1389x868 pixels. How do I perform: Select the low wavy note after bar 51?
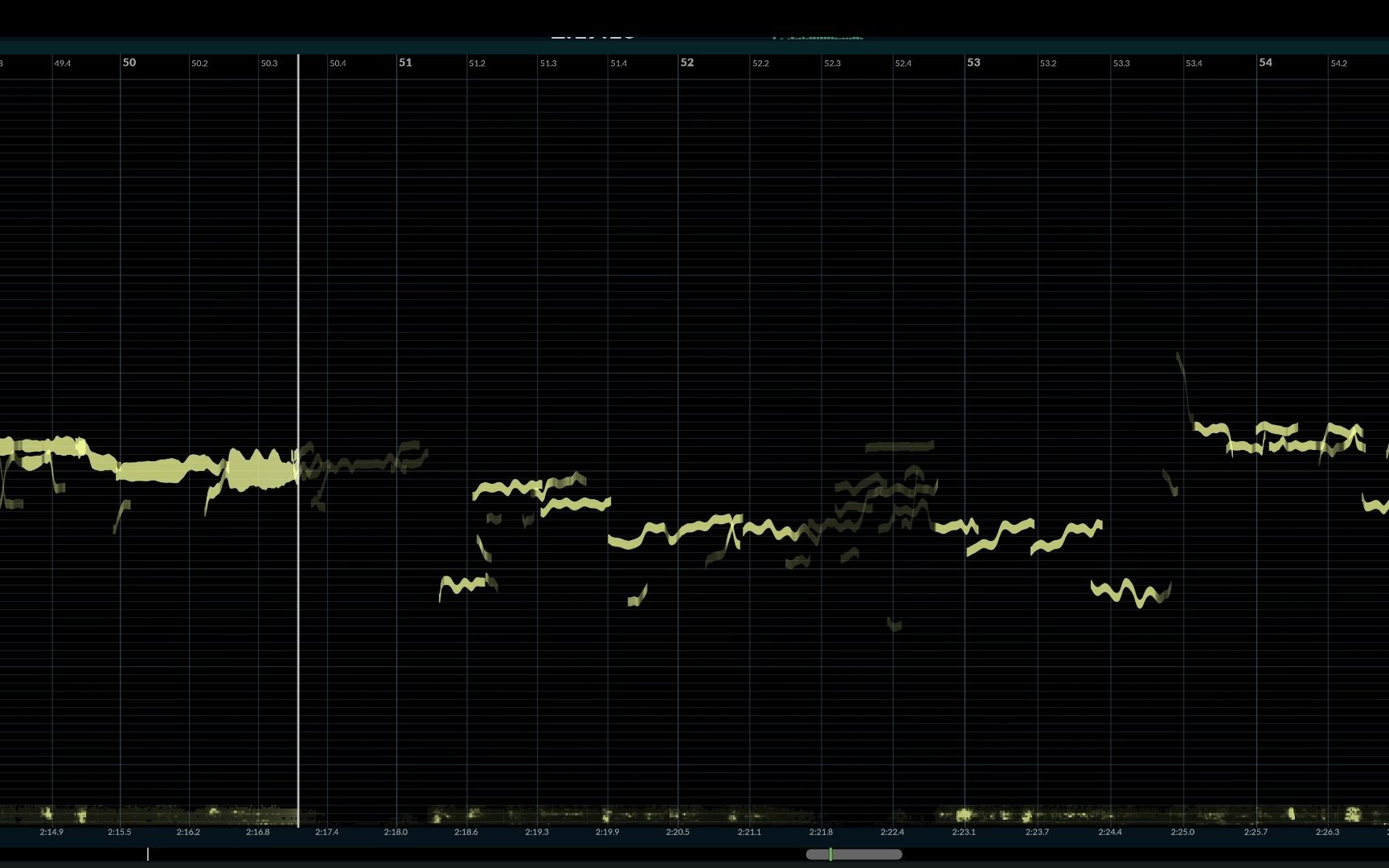point(464,585)
